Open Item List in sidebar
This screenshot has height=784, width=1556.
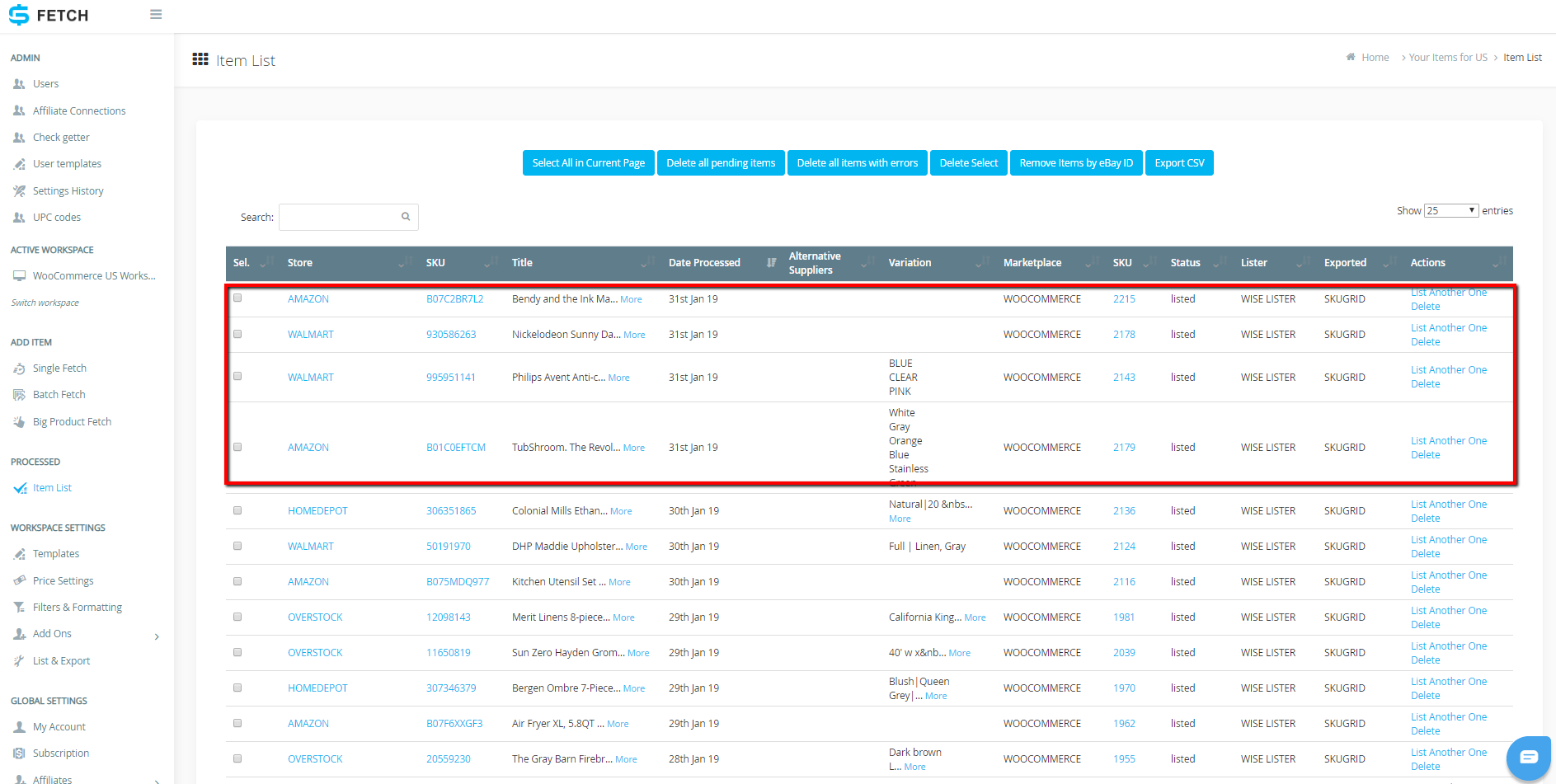click(x=52, y=488)
